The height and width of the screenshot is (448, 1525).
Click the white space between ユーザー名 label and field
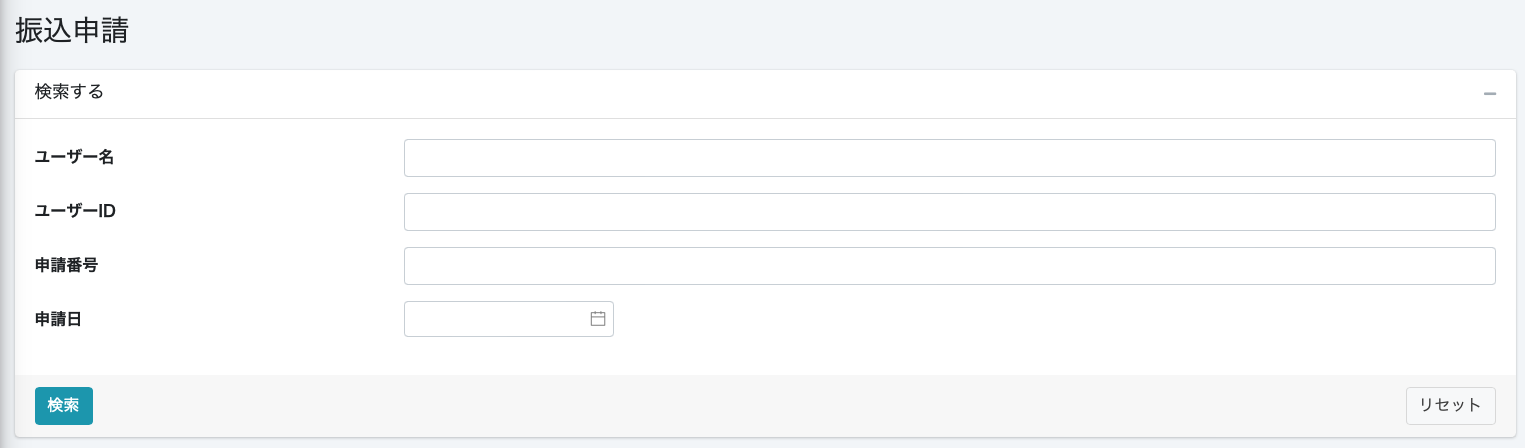pyautogui.click(x=260, y=158)
